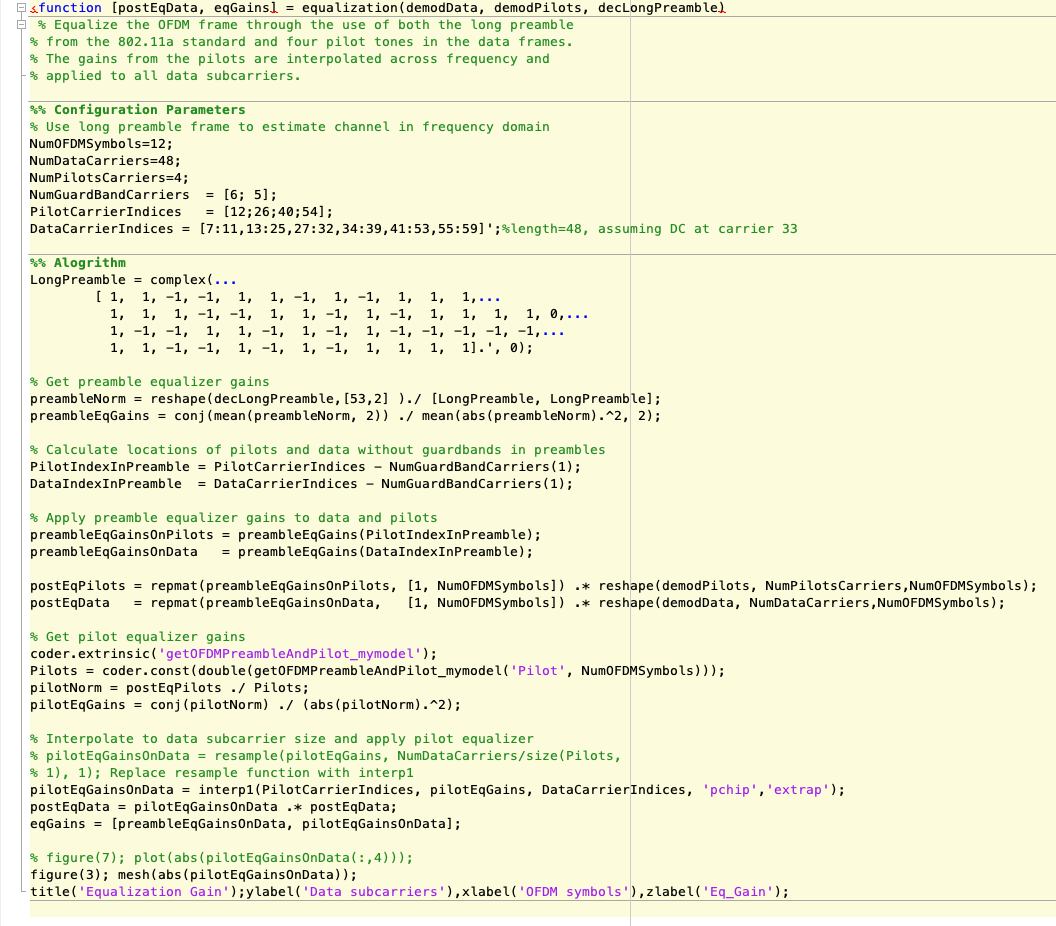Click '% Interpolate to data subcarrier size' comment
The height and width of the screenshot is (926, 1056).
(x=282, y=739)
